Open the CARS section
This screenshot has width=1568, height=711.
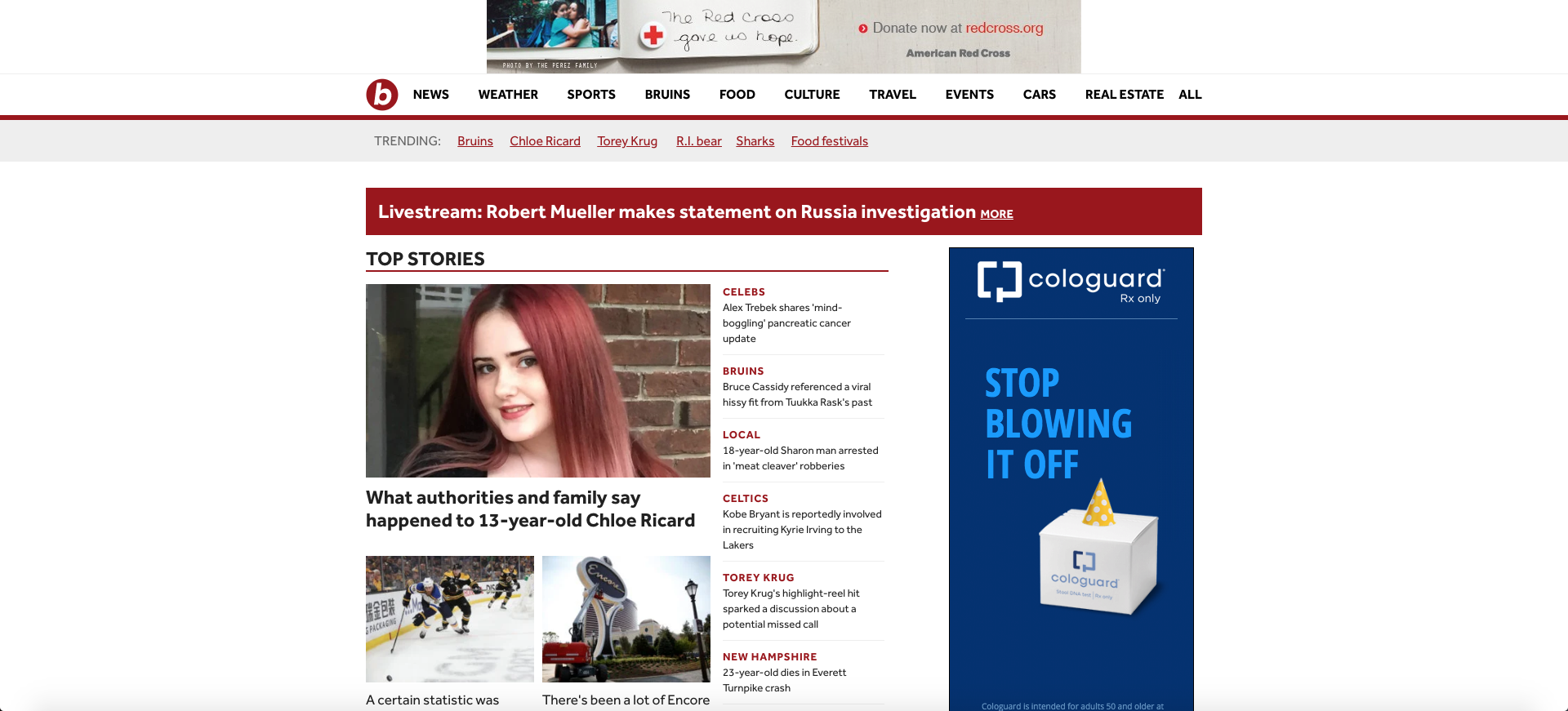click(1039, 95)
